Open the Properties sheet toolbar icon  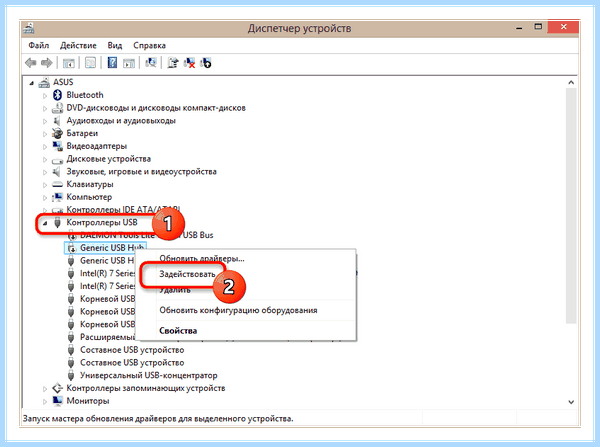tap(90, 63)
